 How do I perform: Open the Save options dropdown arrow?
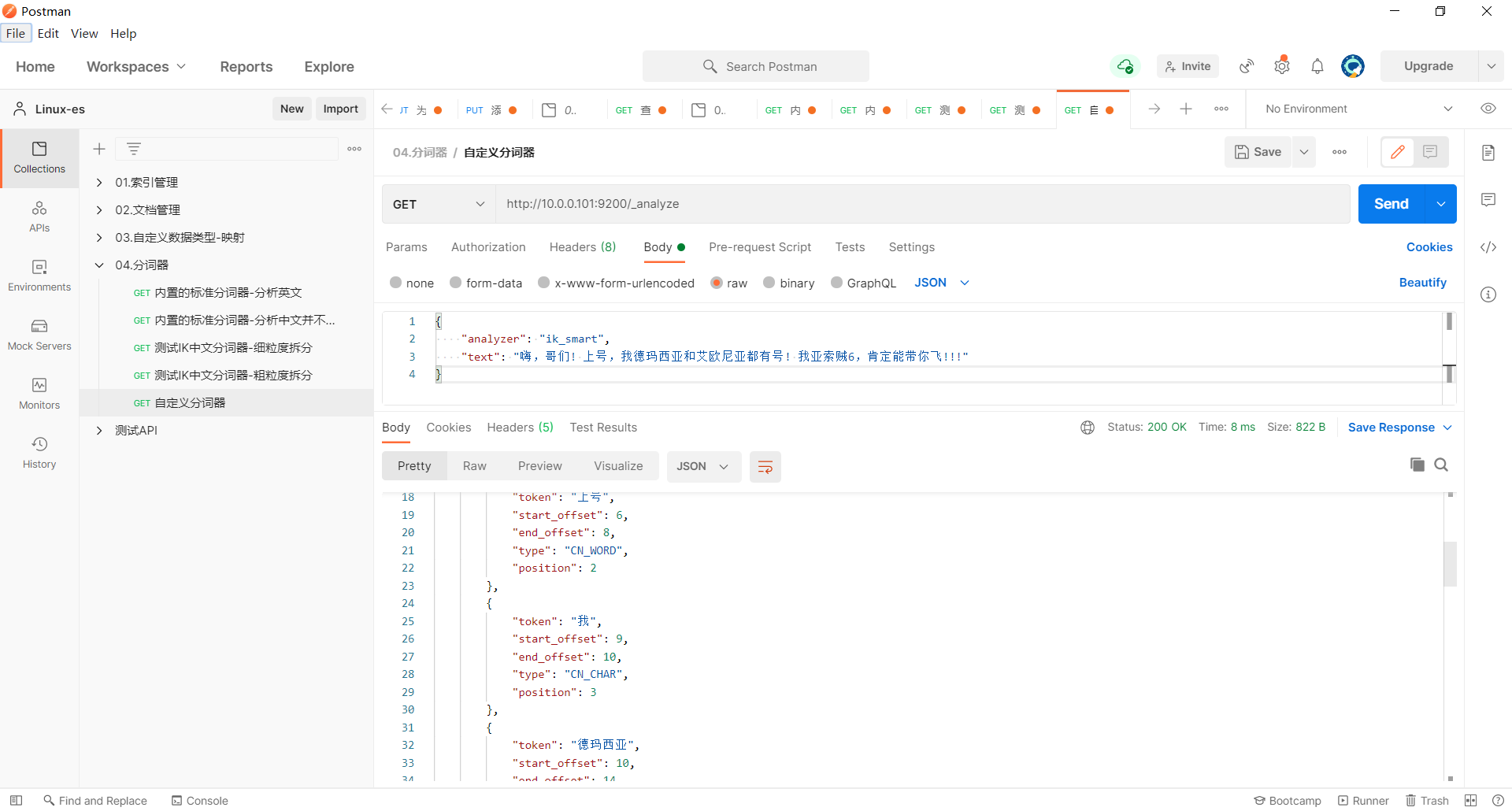point(1304,152)
